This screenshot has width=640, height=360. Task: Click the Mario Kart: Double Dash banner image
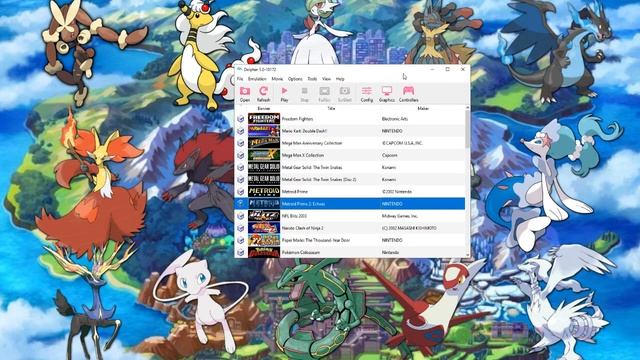pos(264,131)
